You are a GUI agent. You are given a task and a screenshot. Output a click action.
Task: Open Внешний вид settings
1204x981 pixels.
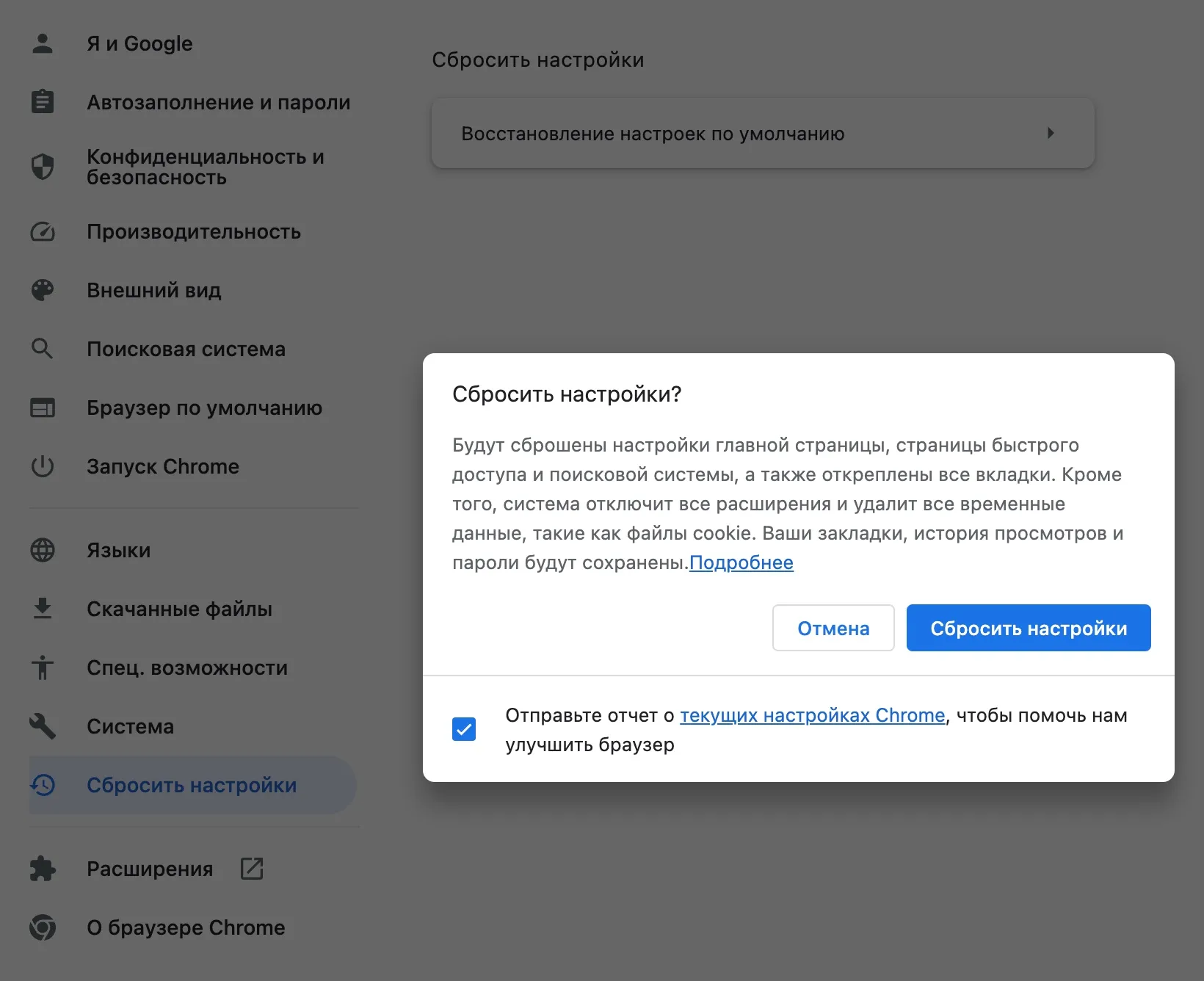(x=154, y=290)
